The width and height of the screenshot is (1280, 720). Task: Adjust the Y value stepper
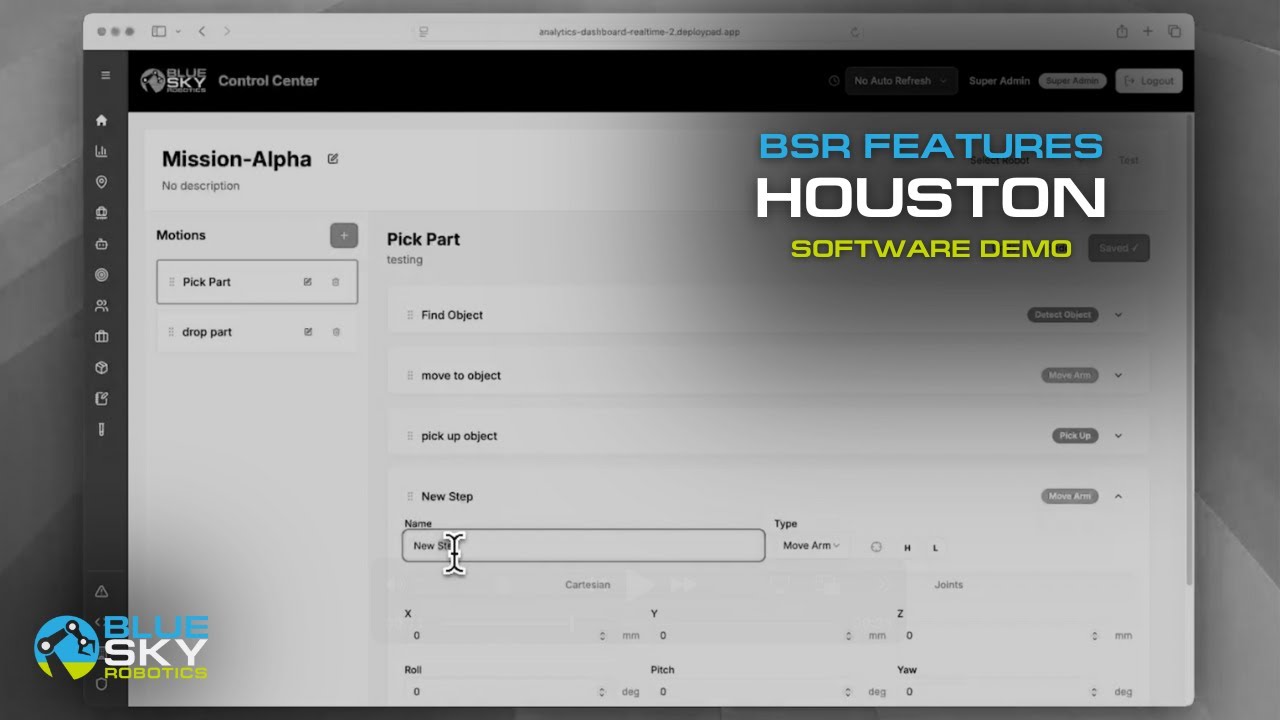(x=848, y=636)
